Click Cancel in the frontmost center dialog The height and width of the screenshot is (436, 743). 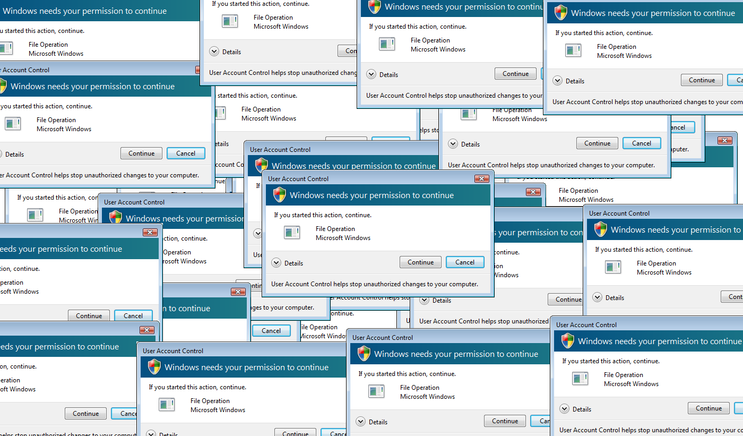tap(465, 262)
